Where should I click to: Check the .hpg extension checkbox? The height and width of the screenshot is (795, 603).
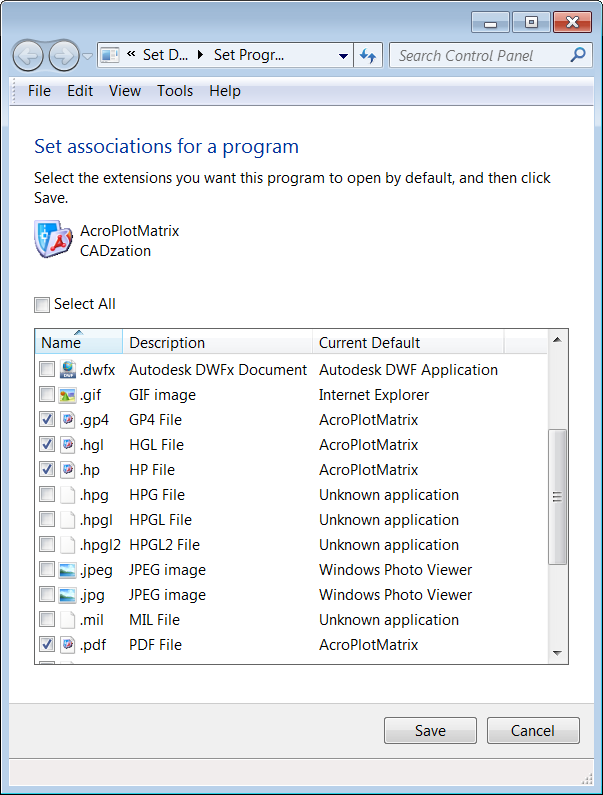pyautogui.click(x=47, y=494)
